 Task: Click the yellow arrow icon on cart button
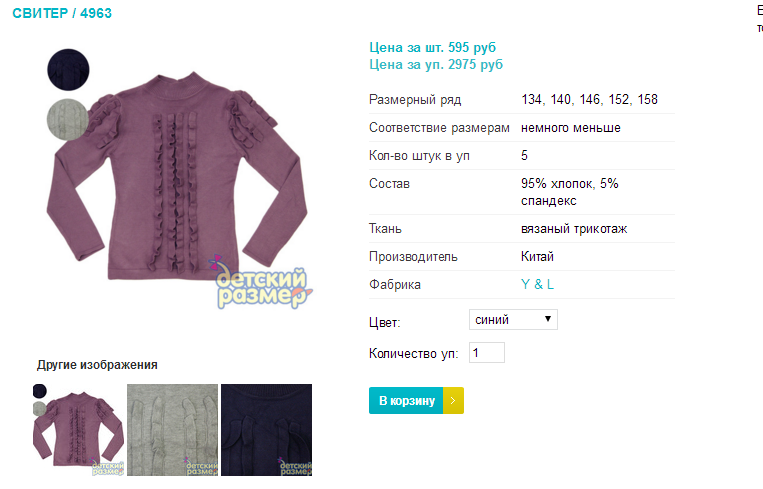point(453,400)
